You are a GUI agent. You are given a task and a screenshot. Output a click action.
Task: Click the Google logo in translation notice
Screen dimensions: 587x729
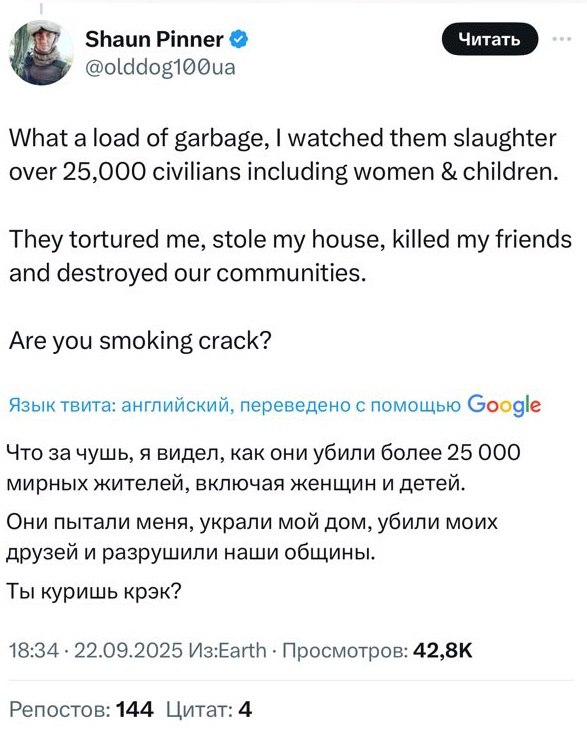click(x=504, y=405)
